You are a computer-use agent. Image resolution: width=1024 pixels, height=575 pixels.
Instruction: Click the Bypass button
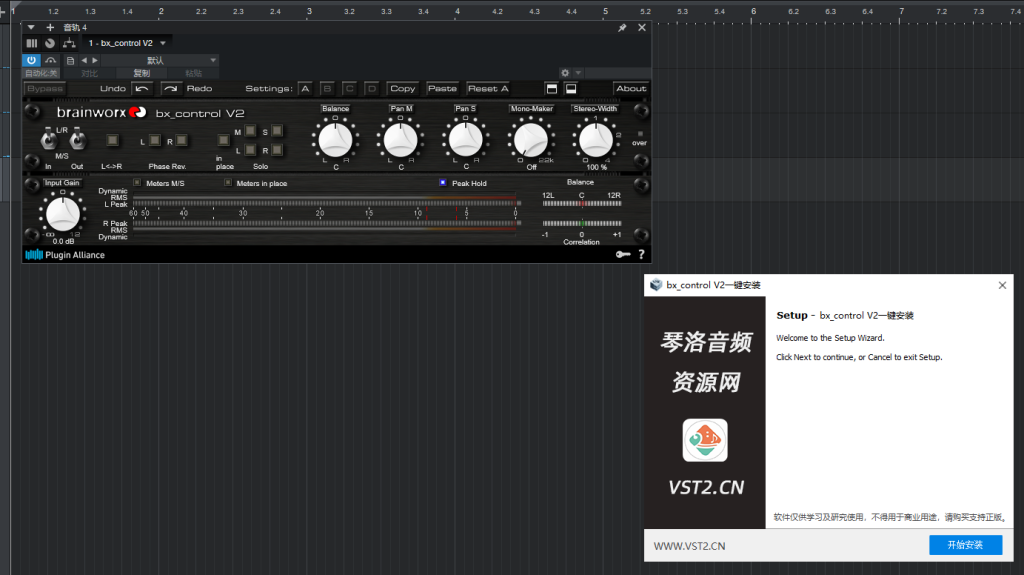(44, 89)
